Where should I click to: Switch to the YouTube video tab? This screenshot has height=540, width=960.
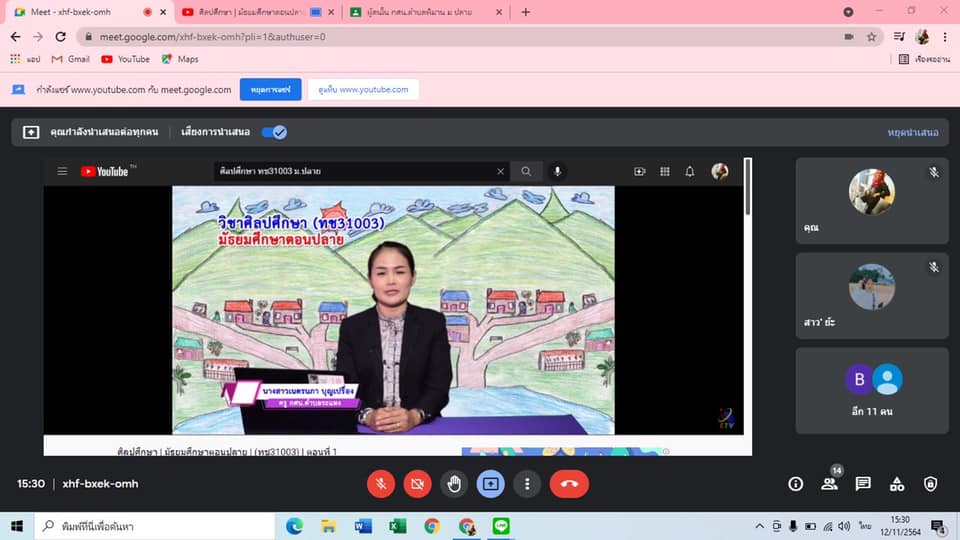click(250, 12)
